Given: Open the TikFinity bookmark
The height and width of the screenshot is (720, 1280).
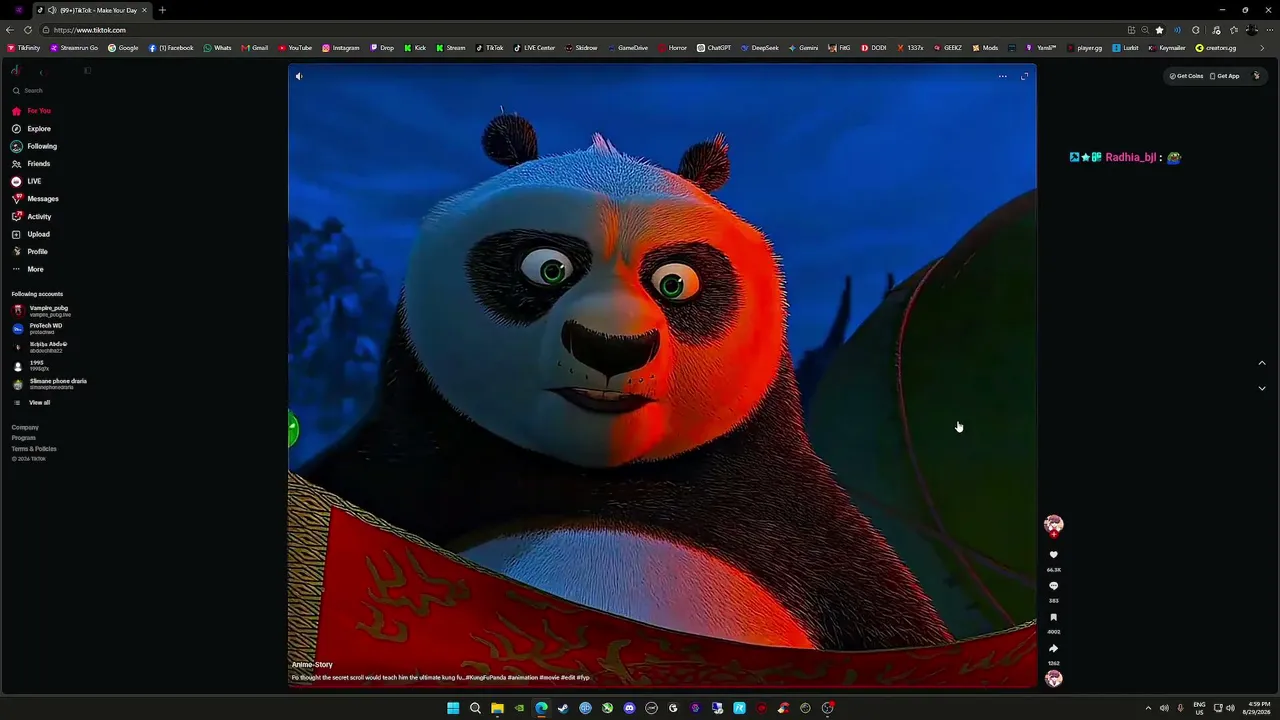Looking at the screenshot, I should pyautogui.click(x=23, y=48).
